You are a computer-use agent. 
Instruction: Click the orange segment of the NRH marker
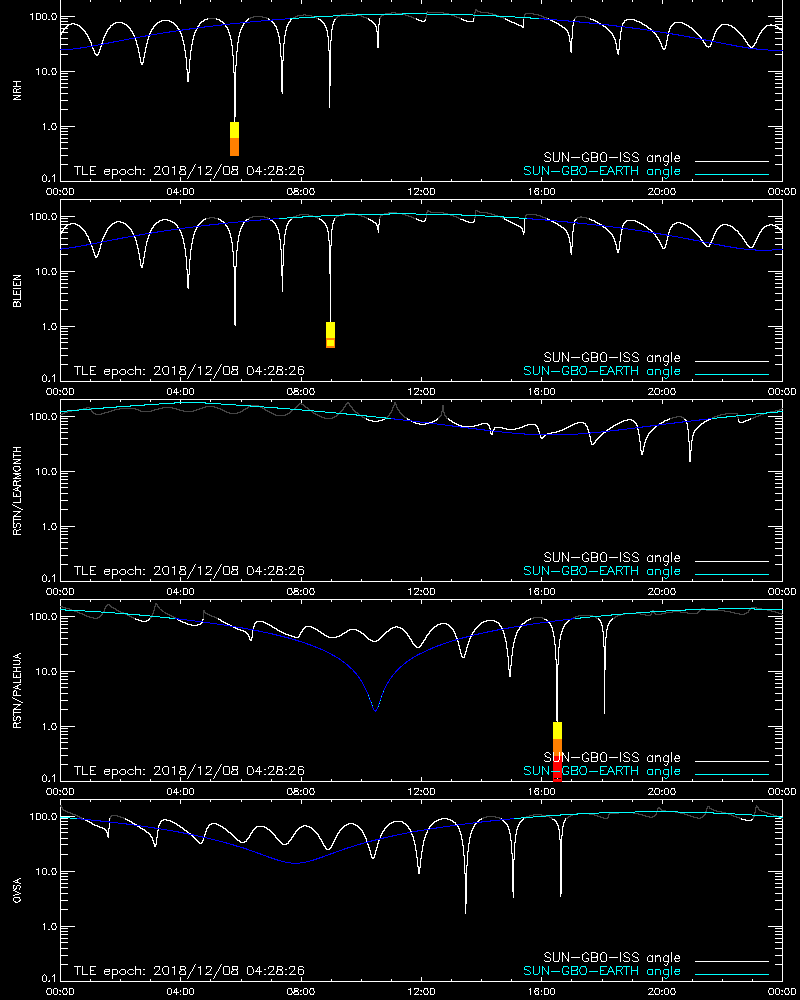(235, 147)
